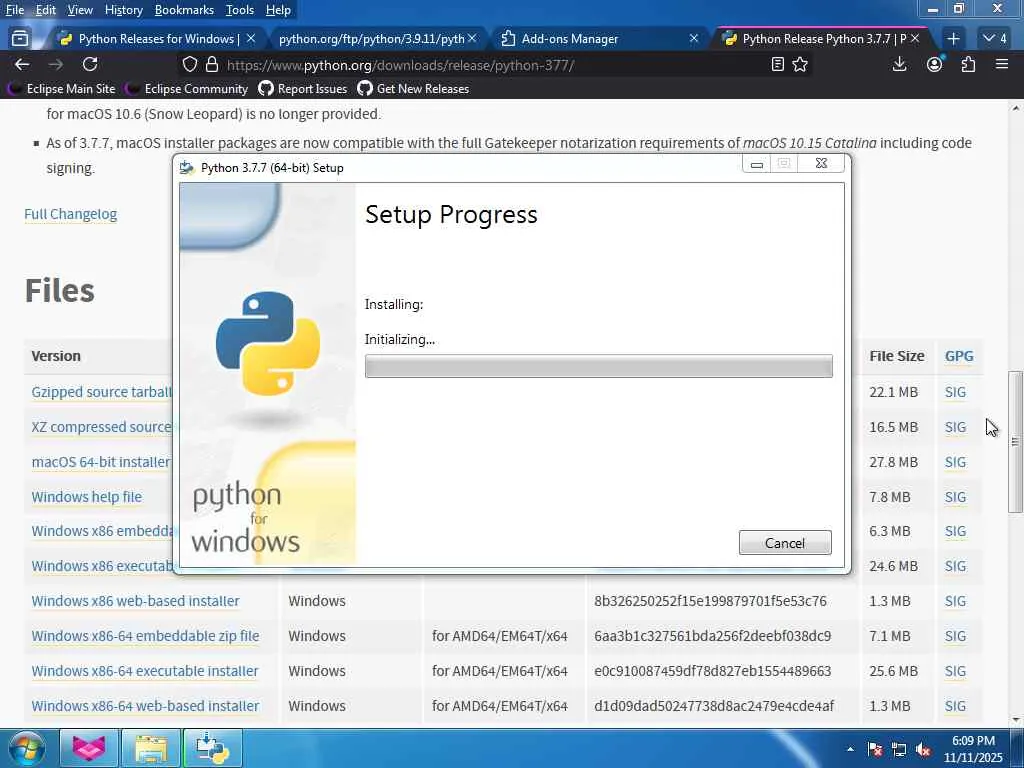Open SIG link for 25.6 MB row

[955, 671]
